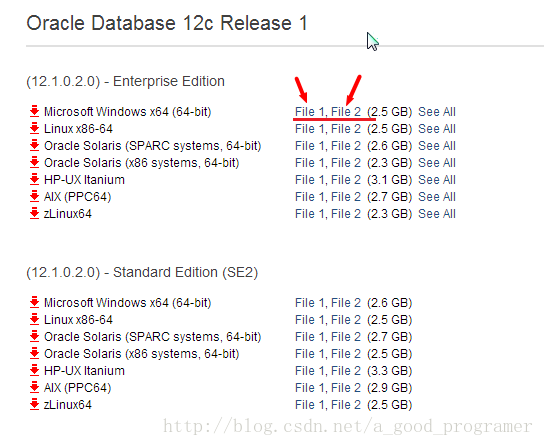Download File 1 for Enterprise Solaris x86 systems
The height and width of the screenshot is (446, 544).
309,163
